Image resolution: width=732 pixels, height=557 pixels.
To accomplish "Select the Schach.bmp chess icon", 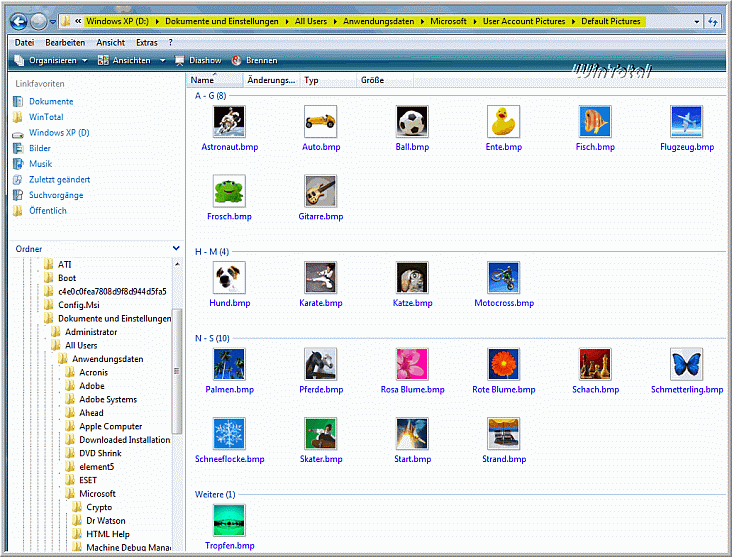I will coord(595,364).
